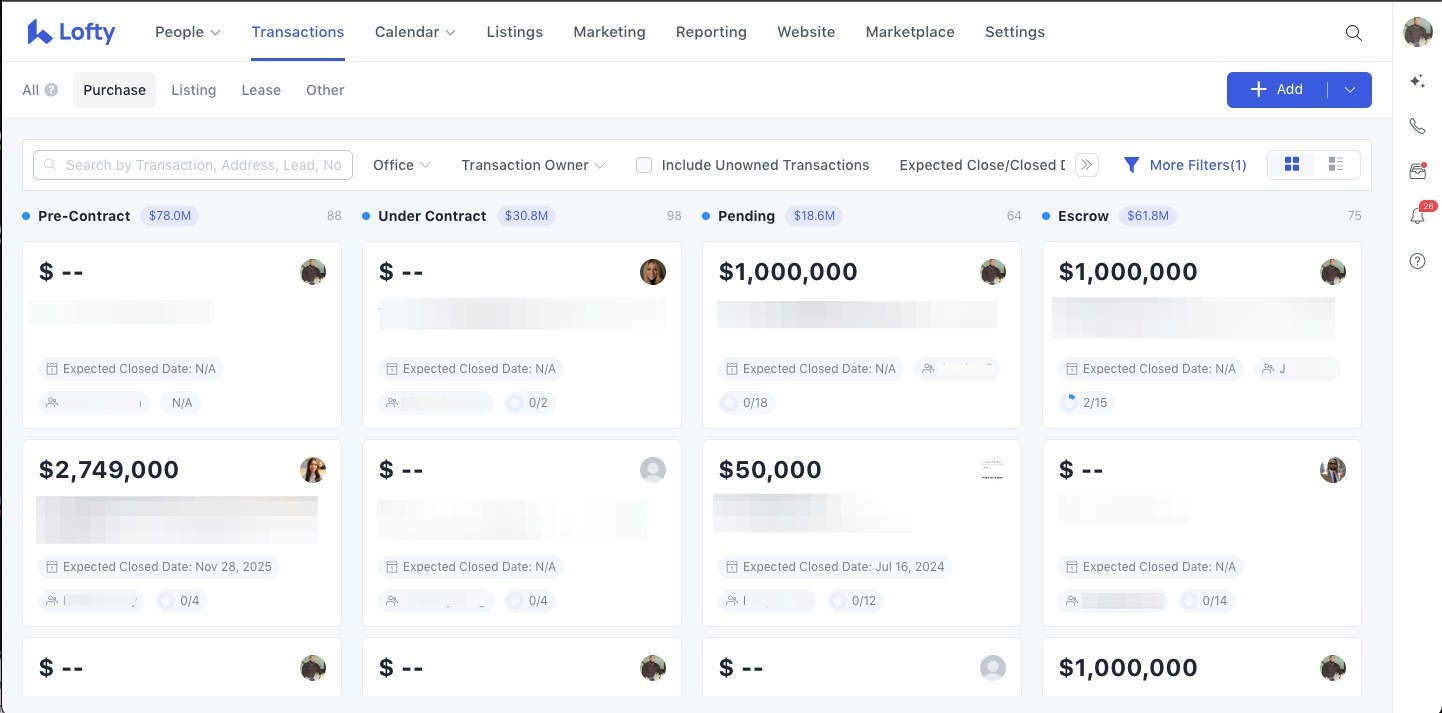Open the AI assistant sparkle icon

(1417, 82)
